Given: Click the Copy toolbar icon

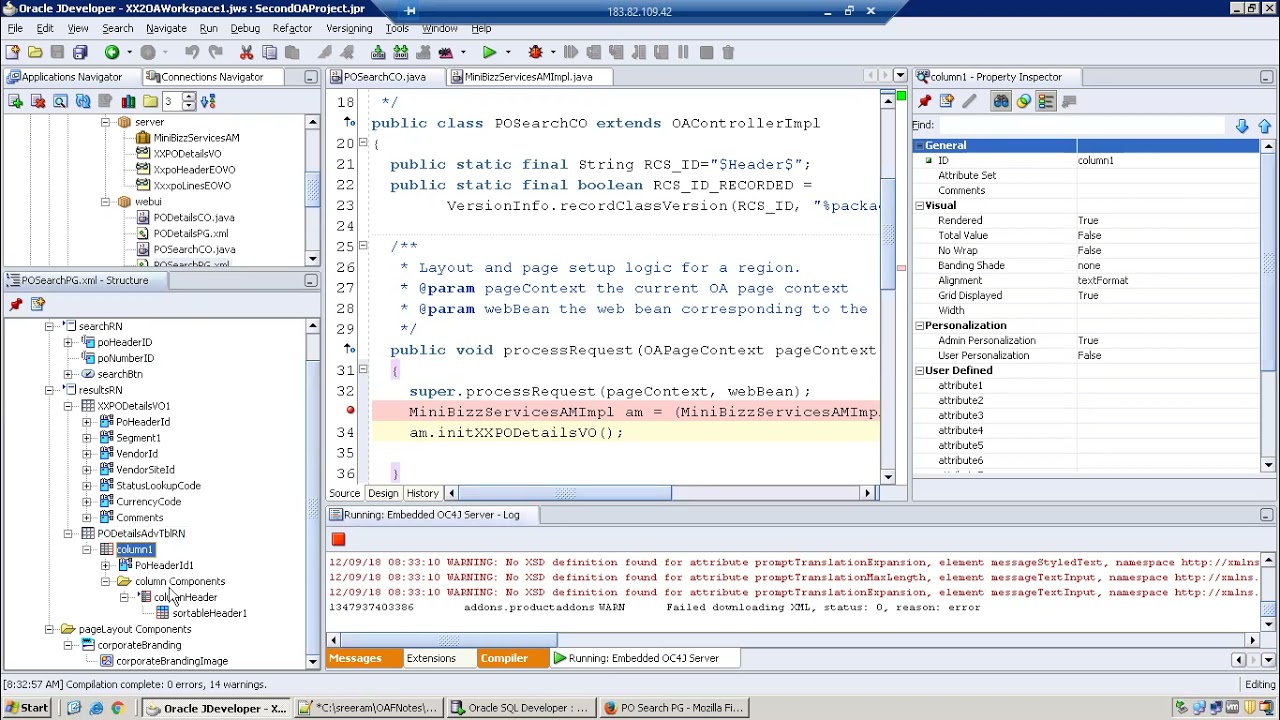Looking at the screenshot, I should click(x=269, y=52).
